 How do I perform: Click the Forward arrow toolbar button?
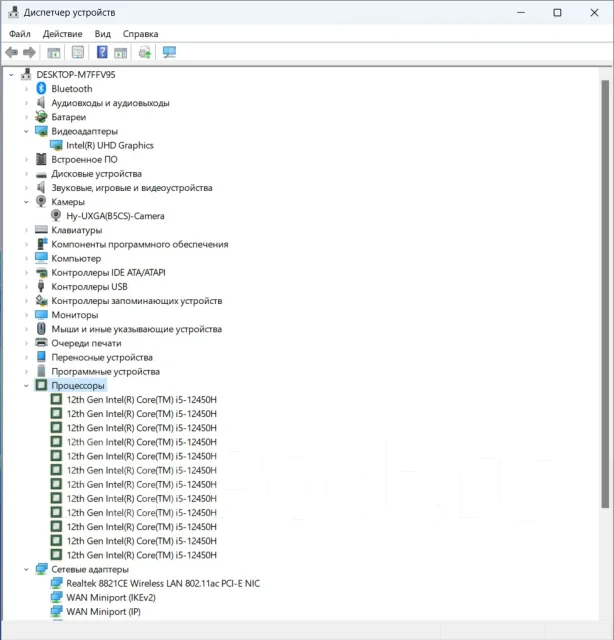click(x=29, y=52)
